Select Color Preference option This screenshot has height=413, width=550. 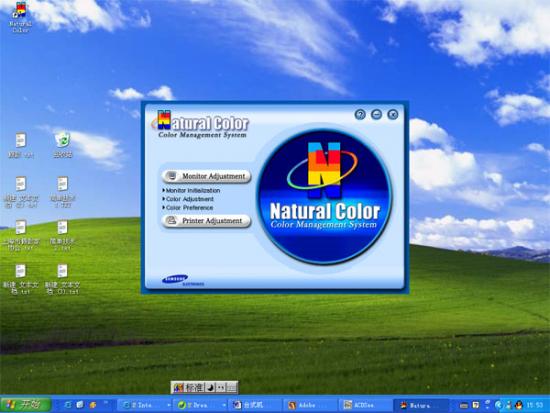188,207
